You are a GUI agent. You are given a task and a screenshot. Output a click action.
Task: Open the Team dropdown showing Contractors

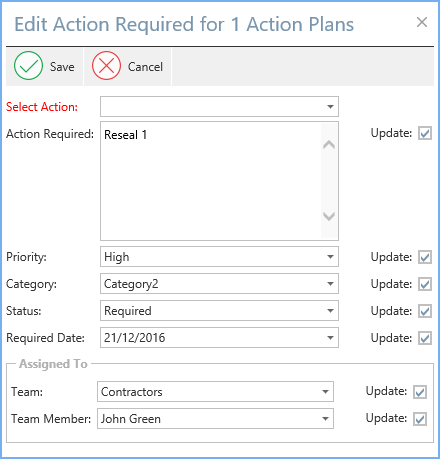325,392
